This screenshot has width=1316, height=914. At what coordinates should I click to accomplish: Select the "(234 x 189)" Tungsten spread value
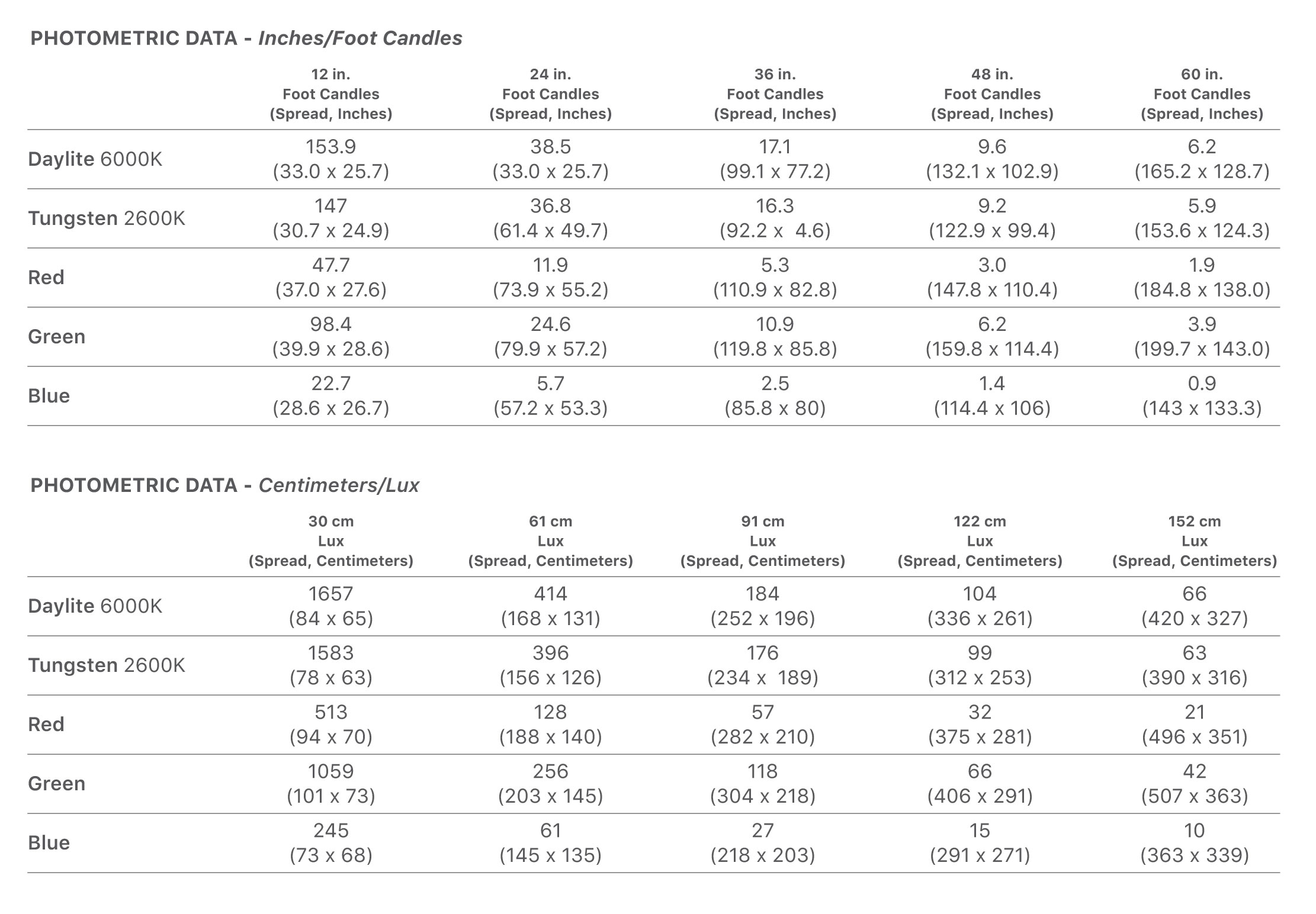tap(762, 678)
